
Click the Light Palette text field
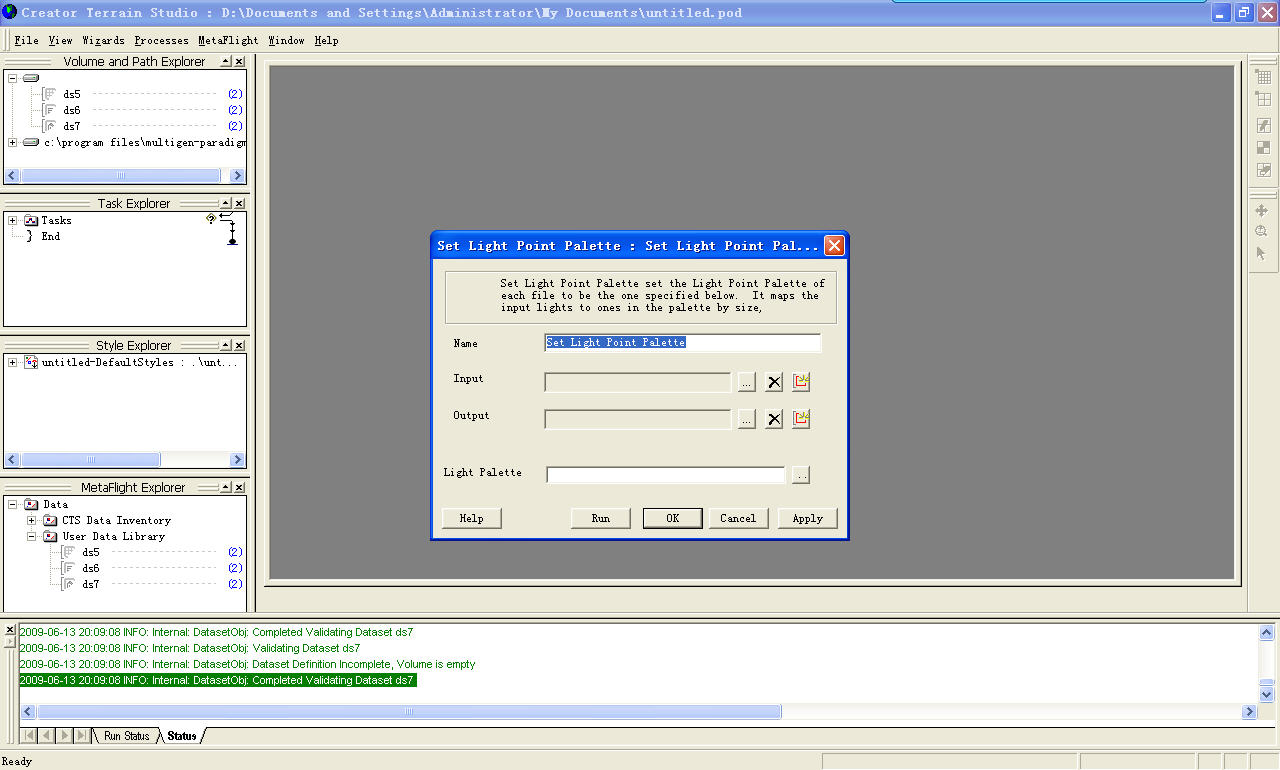point(666,475)
